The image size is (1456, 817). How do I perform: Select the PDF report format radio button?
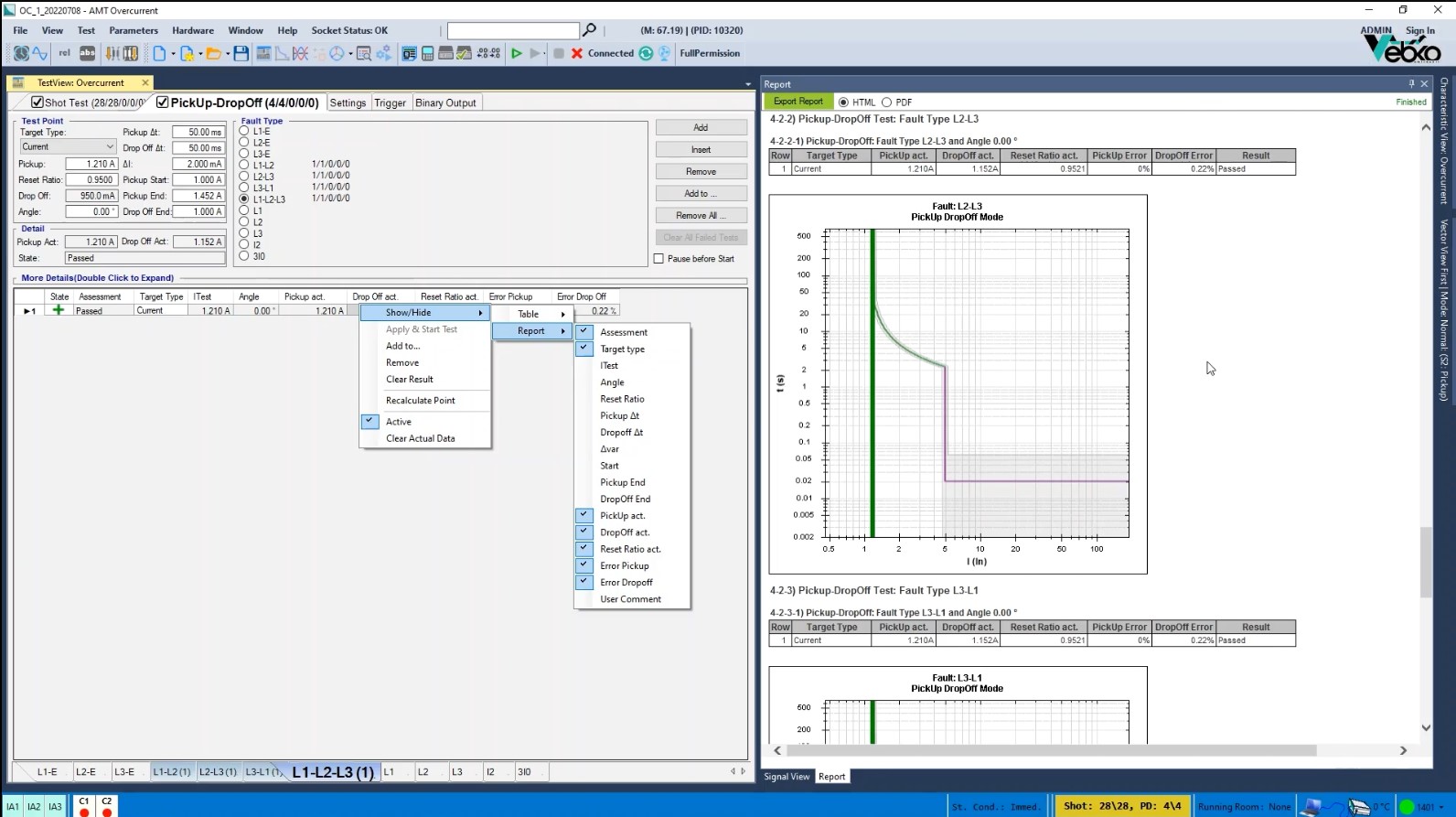point(886,102)
